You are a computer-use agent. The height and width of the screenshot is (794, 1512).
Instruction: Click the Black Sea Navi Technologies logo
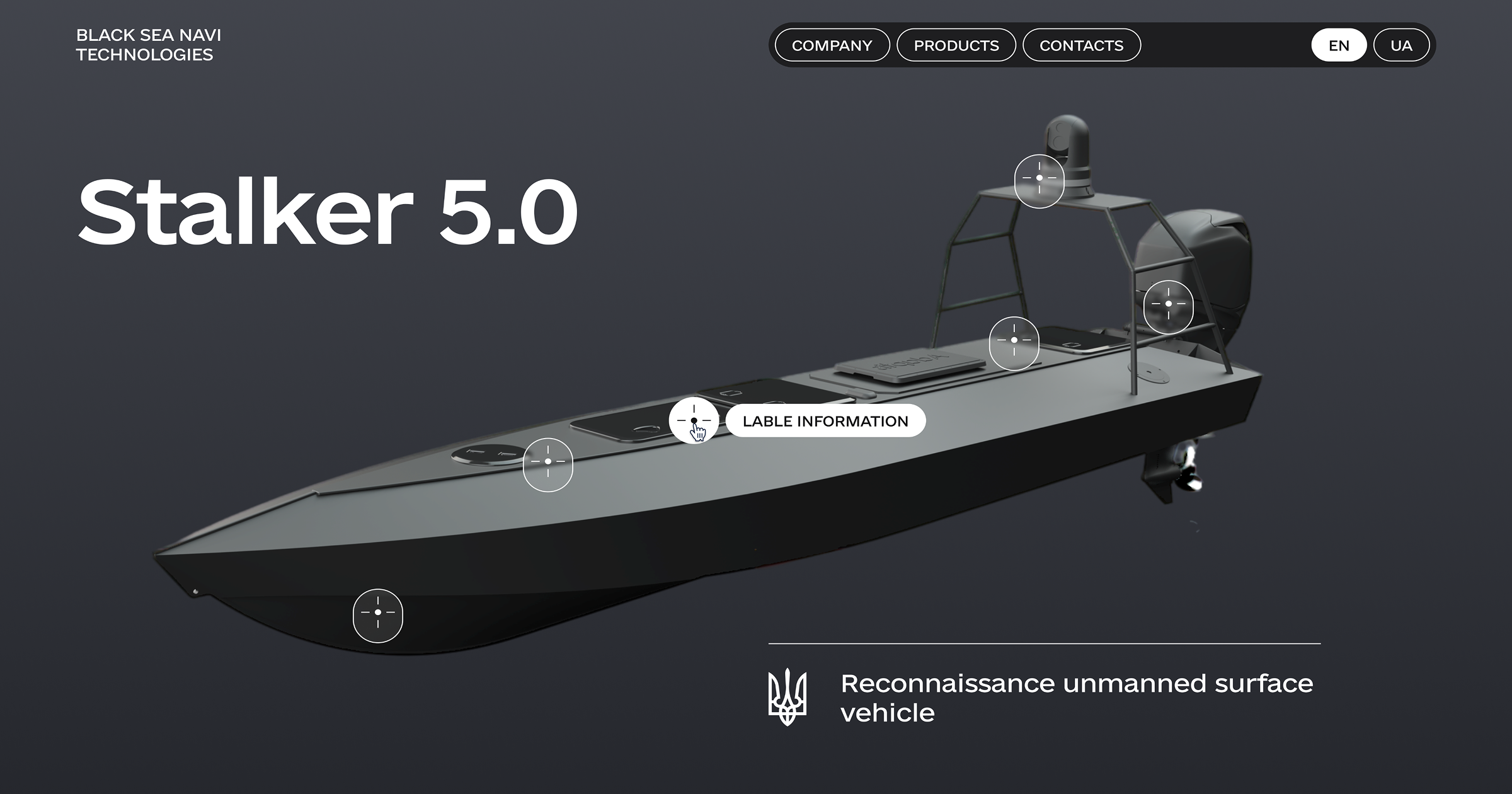[x=149, y=45]
